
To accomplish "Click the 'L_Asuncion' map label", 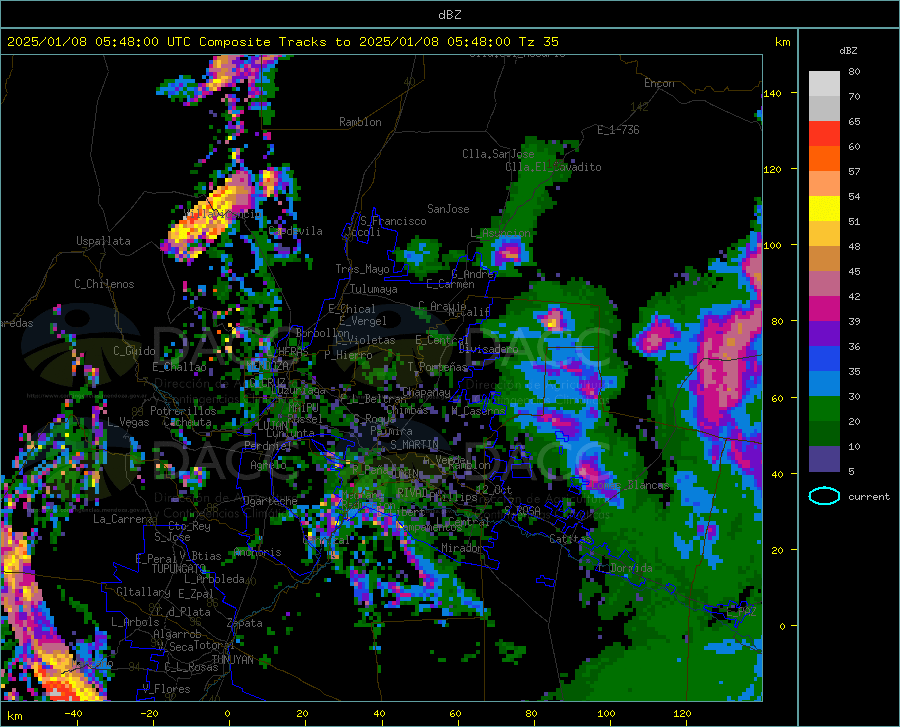I will coord(500,233).
